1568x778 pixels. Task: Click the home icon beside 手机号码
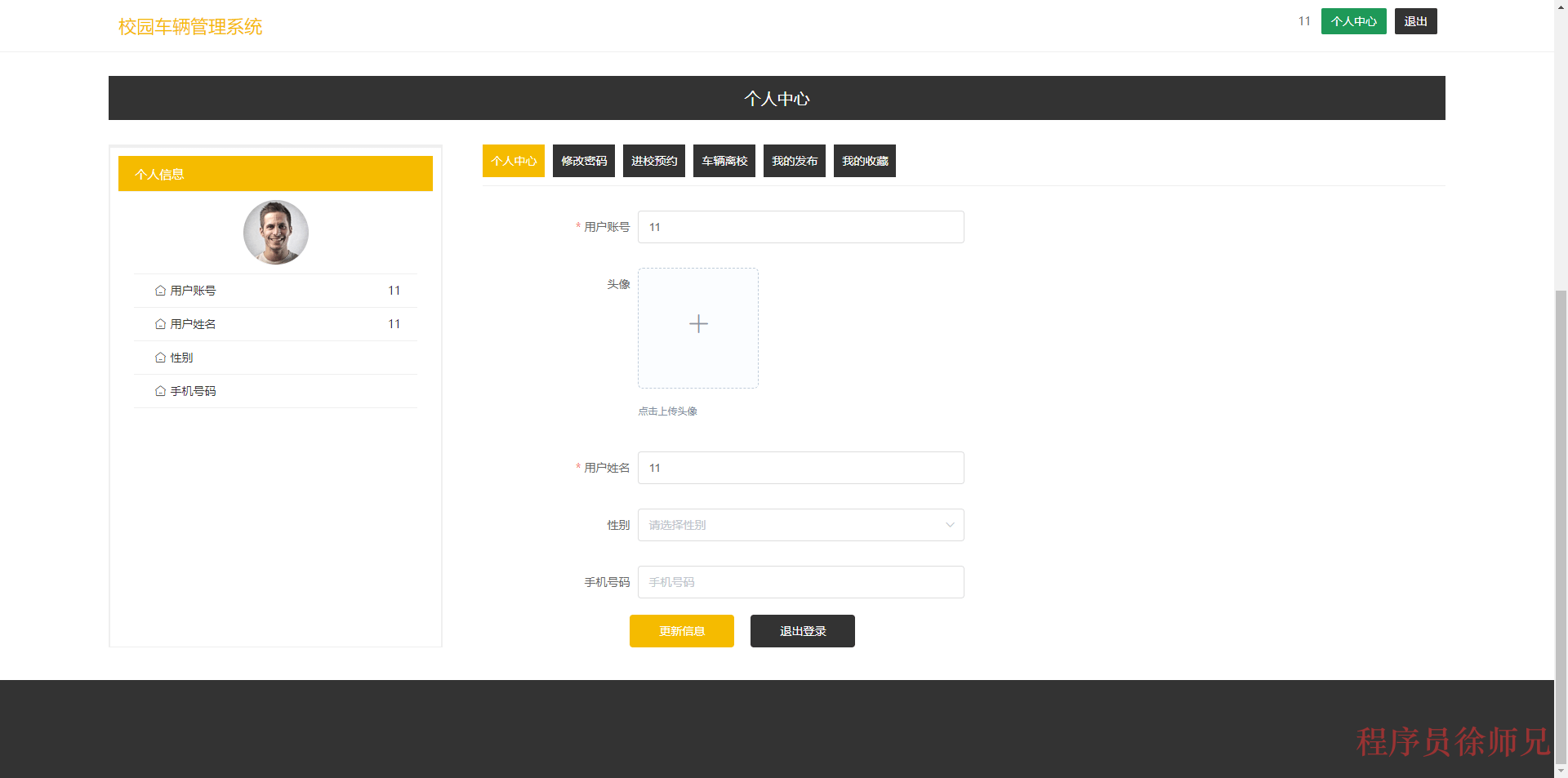pos(160,390)
